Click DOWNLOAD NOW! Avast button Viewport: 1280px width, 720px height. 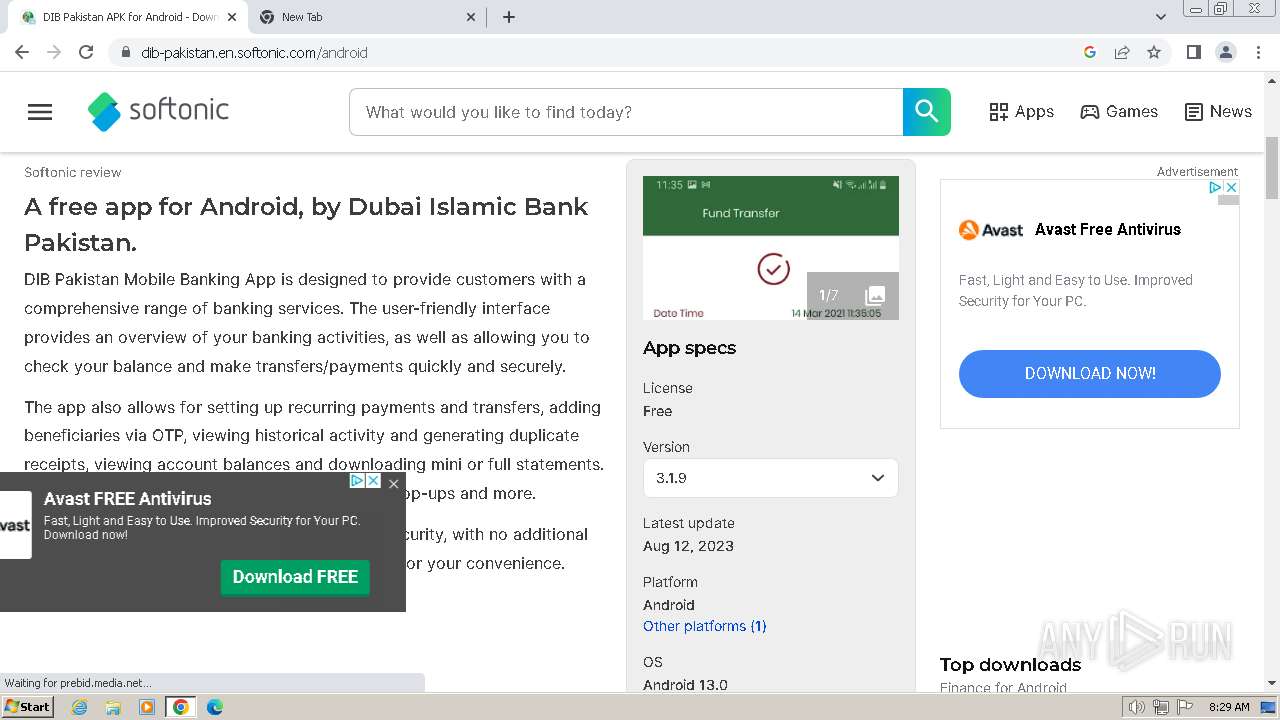pyautogui.click(x=1090, y=374)
